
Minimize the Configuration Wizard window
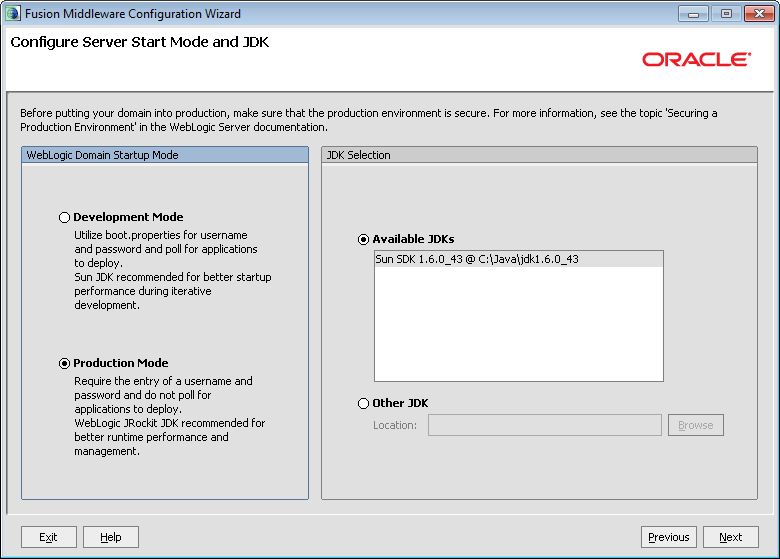click(x=693, y=14)
